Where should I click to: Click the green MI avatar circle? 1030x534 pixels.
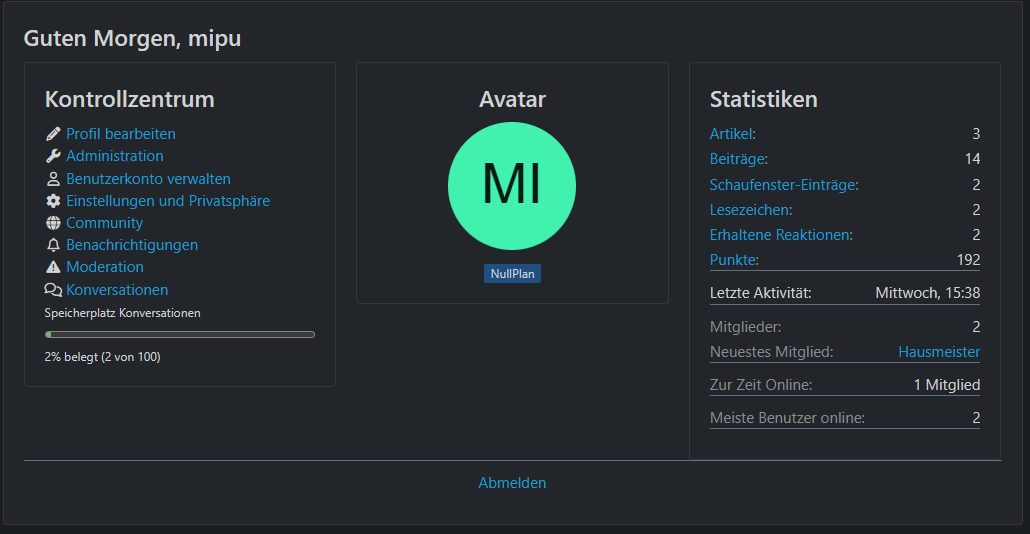tap(512, 185)
